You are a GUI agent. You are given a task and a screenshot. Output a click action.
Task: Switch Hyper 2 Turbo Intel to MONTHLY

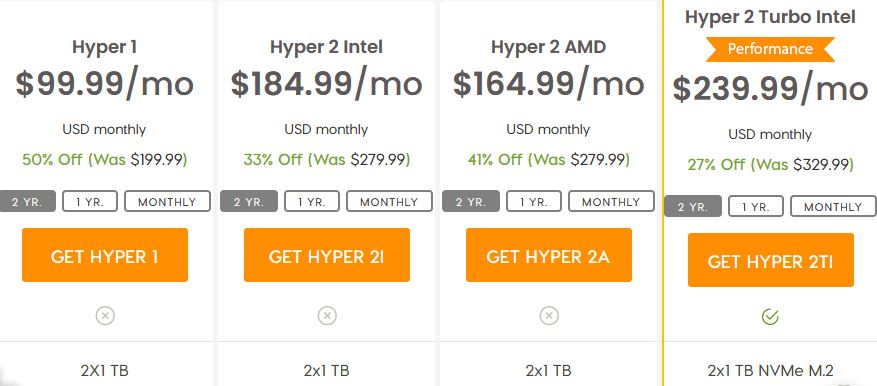[x=833, y=206]
